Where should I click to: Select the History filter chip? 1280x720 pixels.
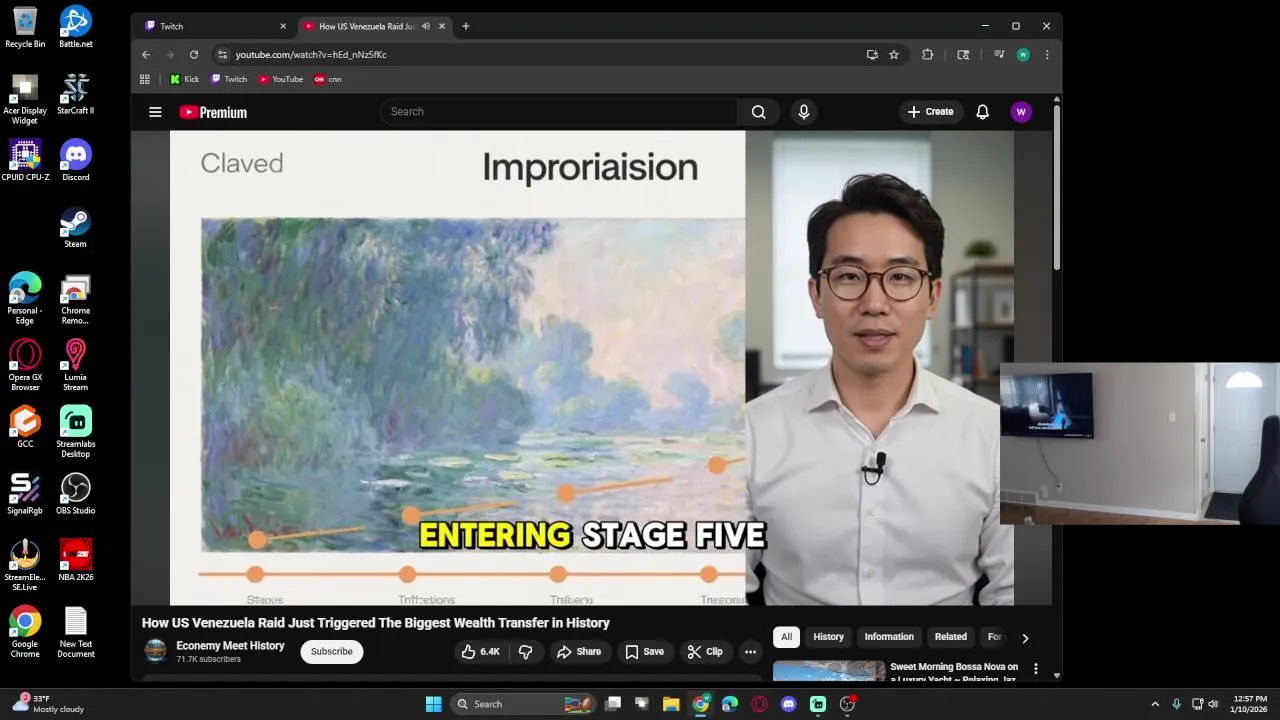(828, 637)
